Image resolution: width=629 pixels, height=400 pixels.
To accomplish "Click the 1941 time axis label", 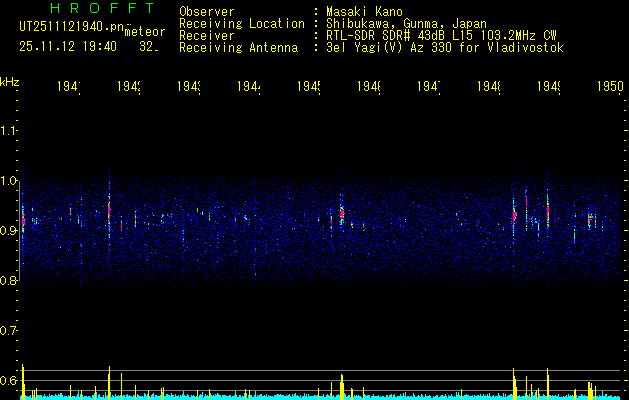I will [69, 86].
